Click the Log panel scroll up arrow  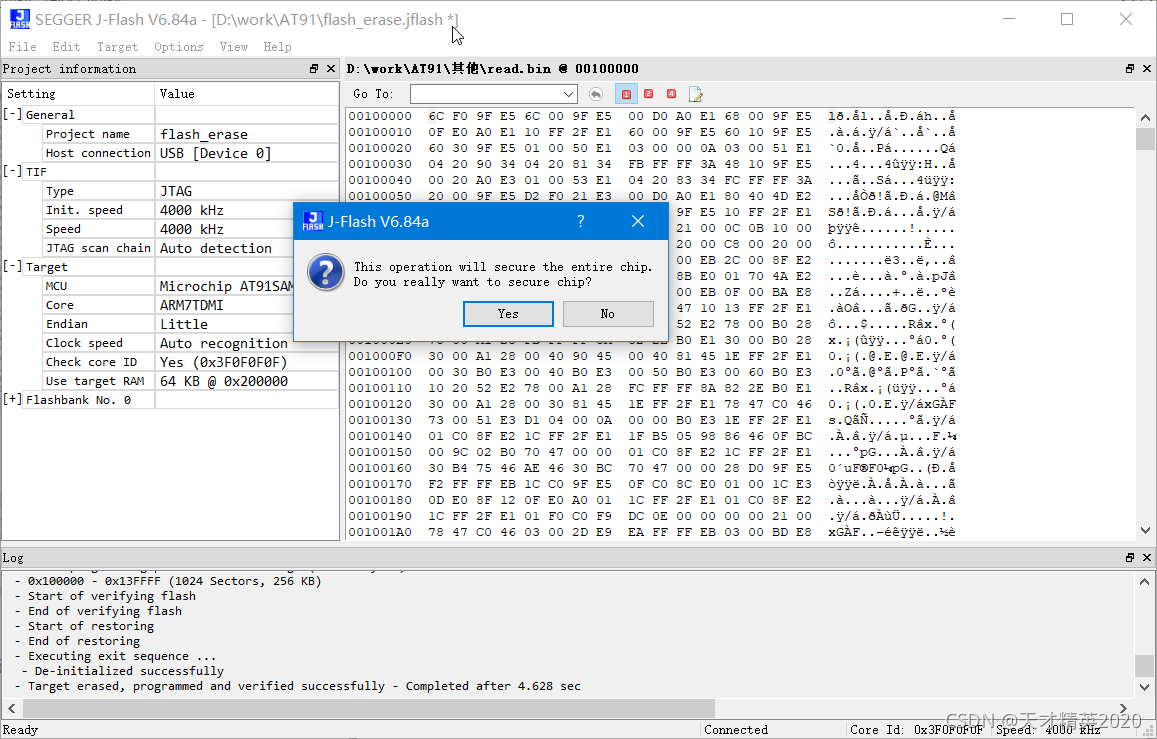(1145, 580)
